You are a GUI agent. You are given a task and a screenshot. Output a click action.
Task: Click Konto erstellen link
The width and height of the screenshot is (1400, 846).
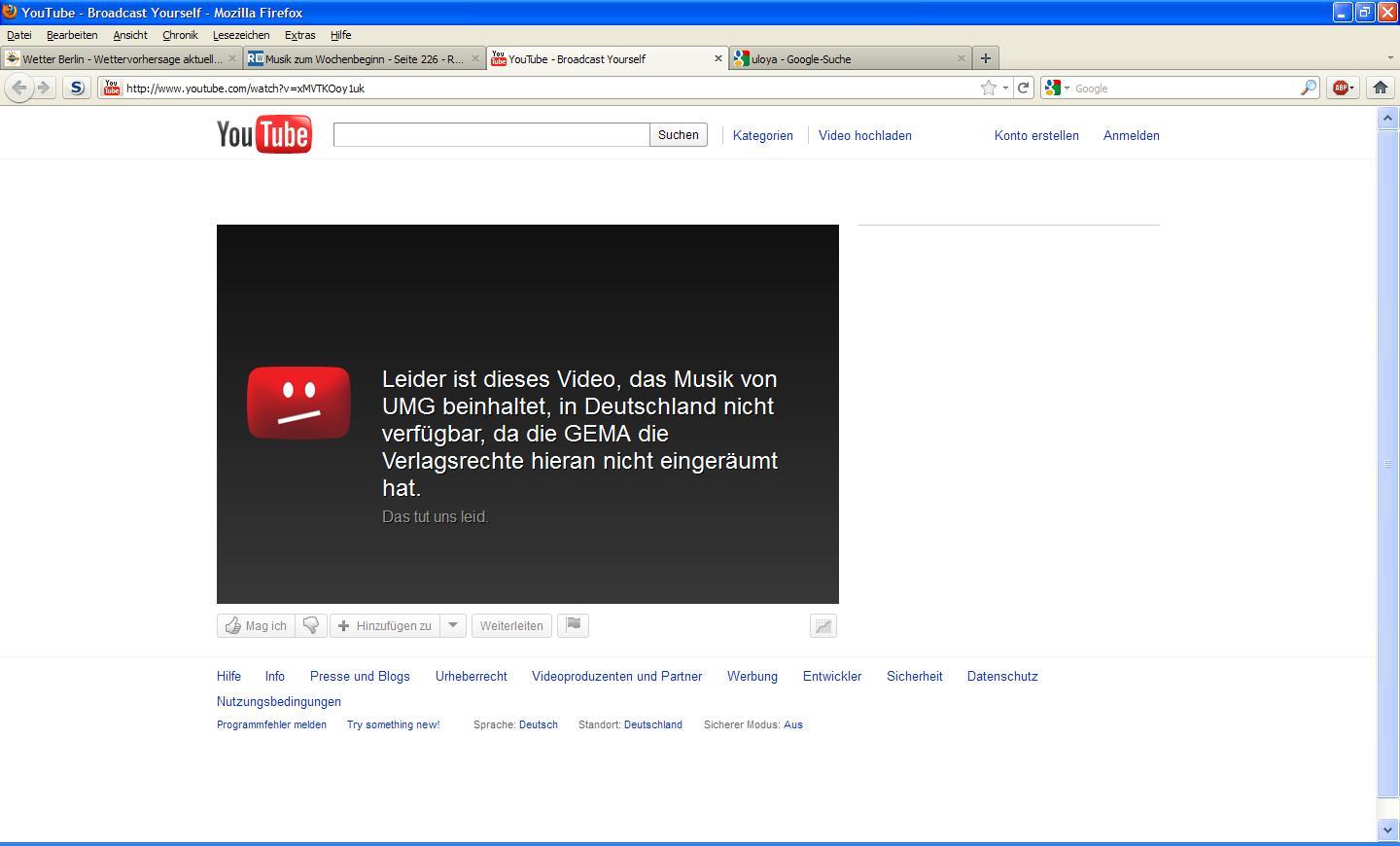point(1036,135)
